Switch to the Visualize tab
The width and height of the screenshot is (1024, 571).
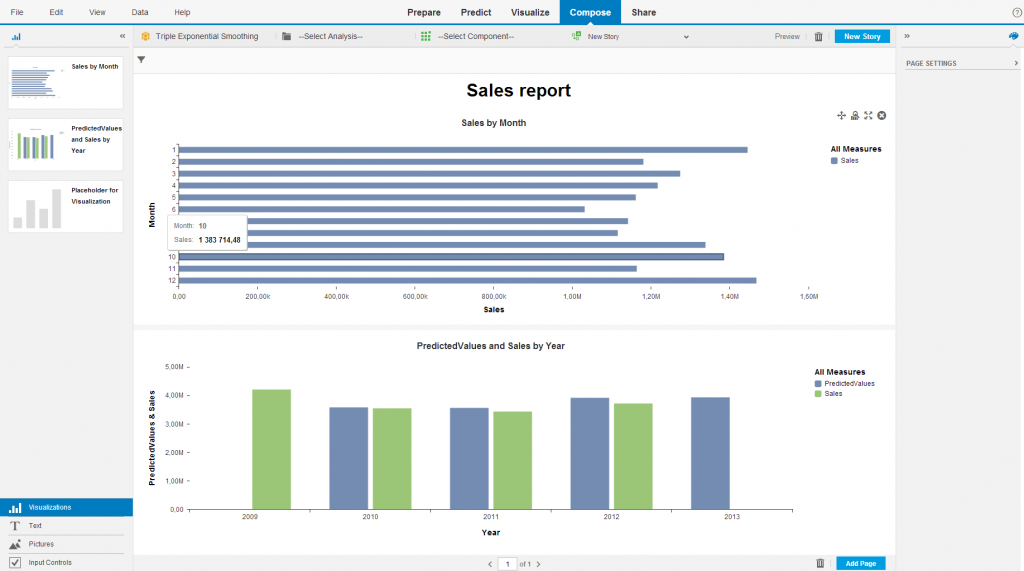530,12
